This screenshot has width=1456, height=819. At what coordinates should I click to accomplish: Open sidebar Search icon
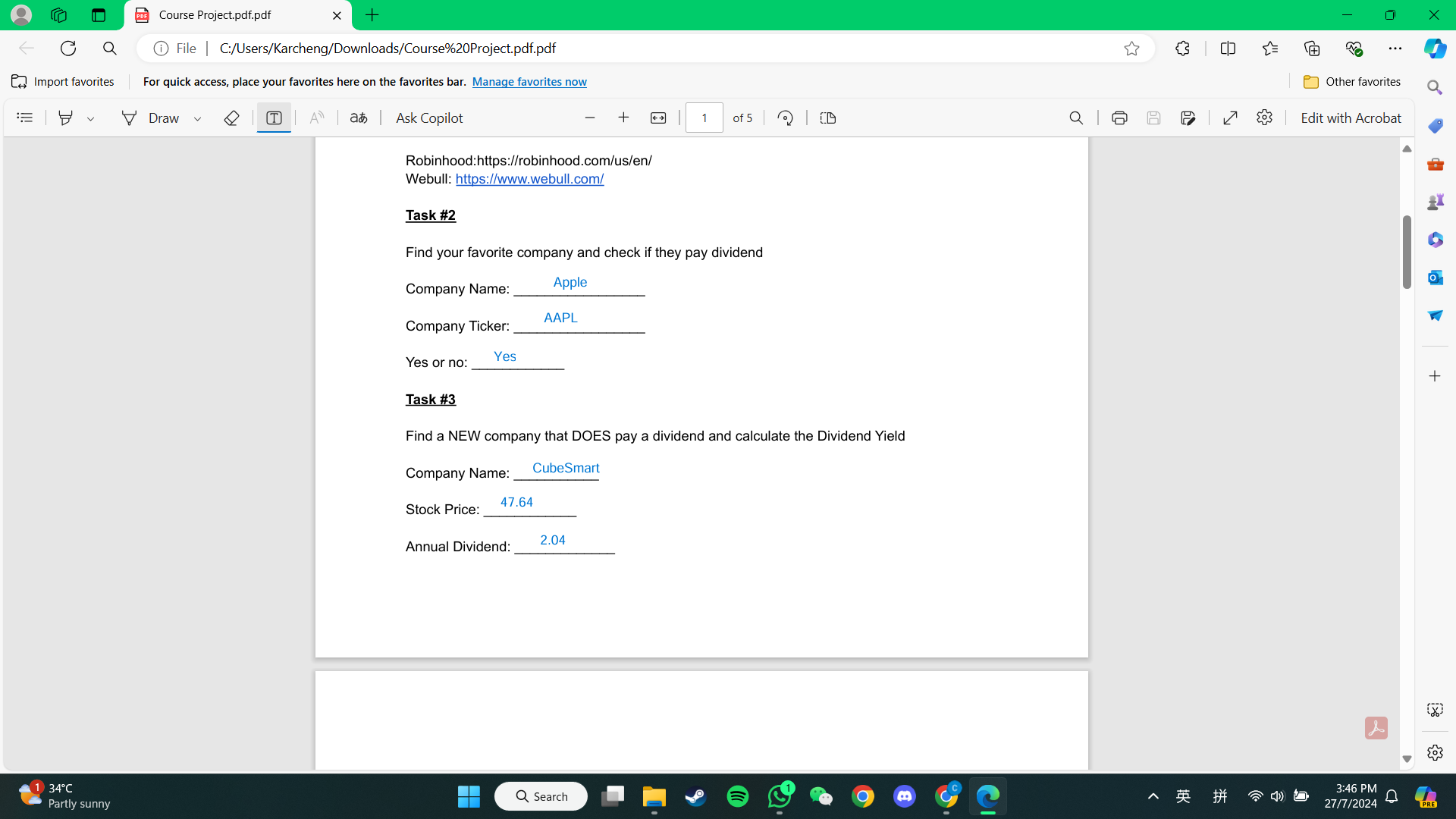point(1435,87)
